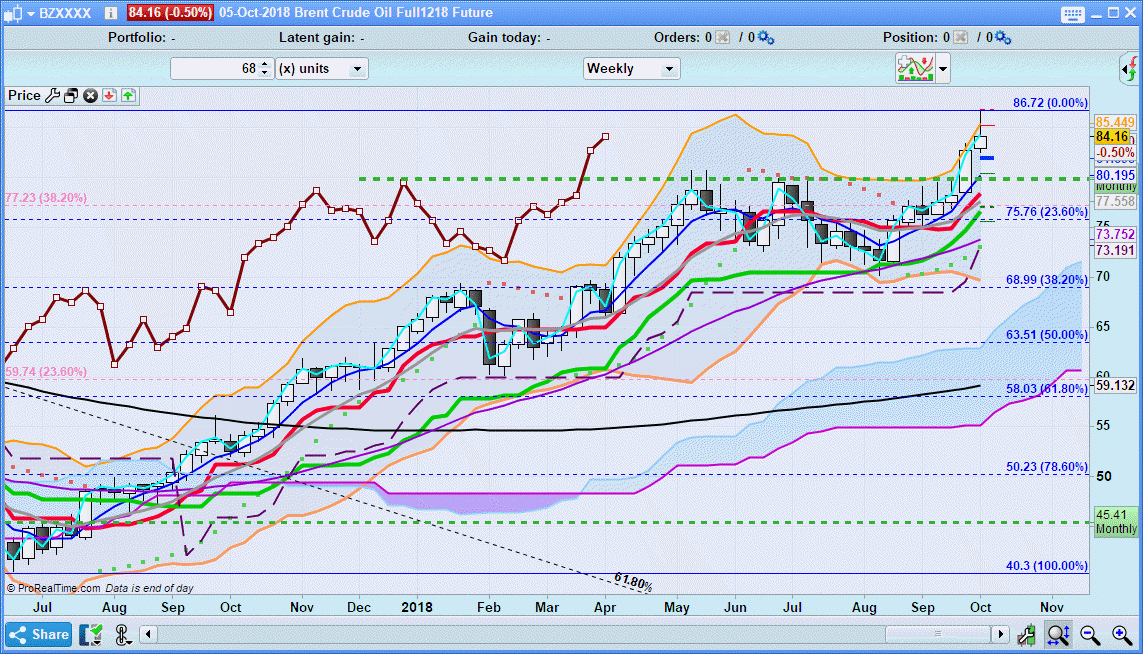Remove the Price panel with X icon
Viewport: 1143px width, 654px height.
coord(90,96)
